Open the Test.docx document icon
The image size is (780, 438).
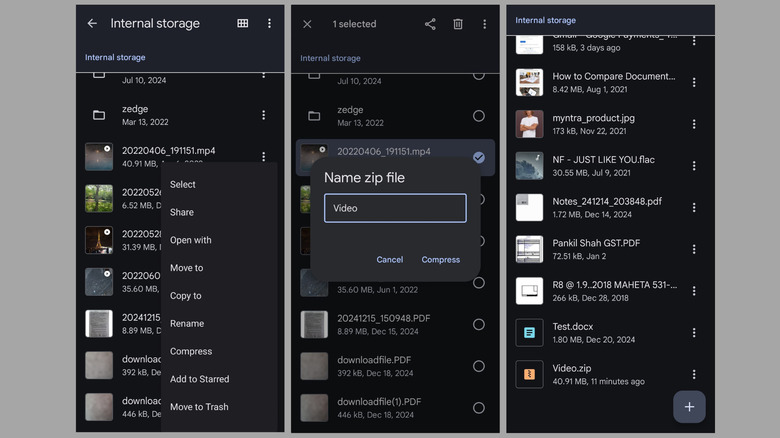coord(529,332)
